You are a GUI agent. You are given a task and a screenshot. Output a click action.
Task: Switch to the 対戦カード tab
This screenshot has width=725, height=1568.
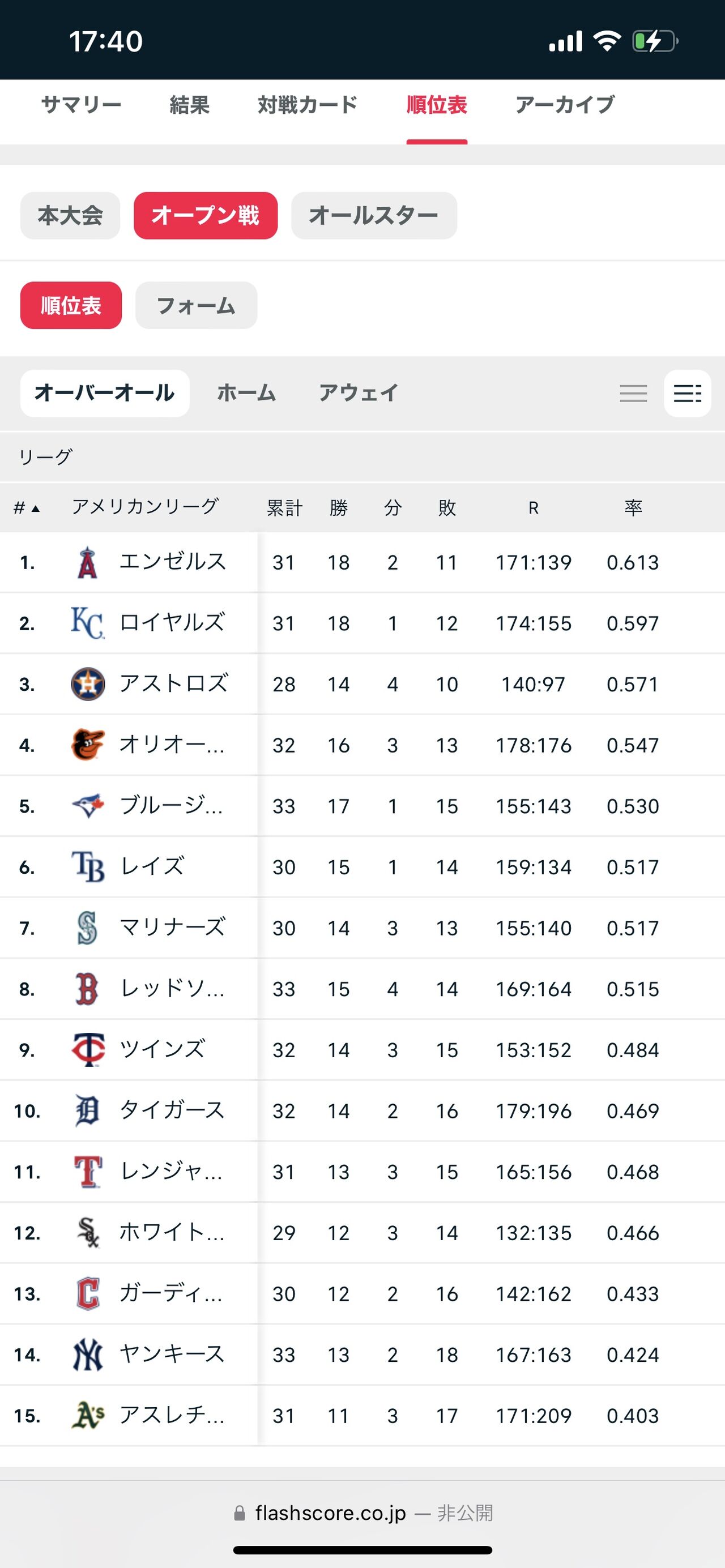click(308, 105)
